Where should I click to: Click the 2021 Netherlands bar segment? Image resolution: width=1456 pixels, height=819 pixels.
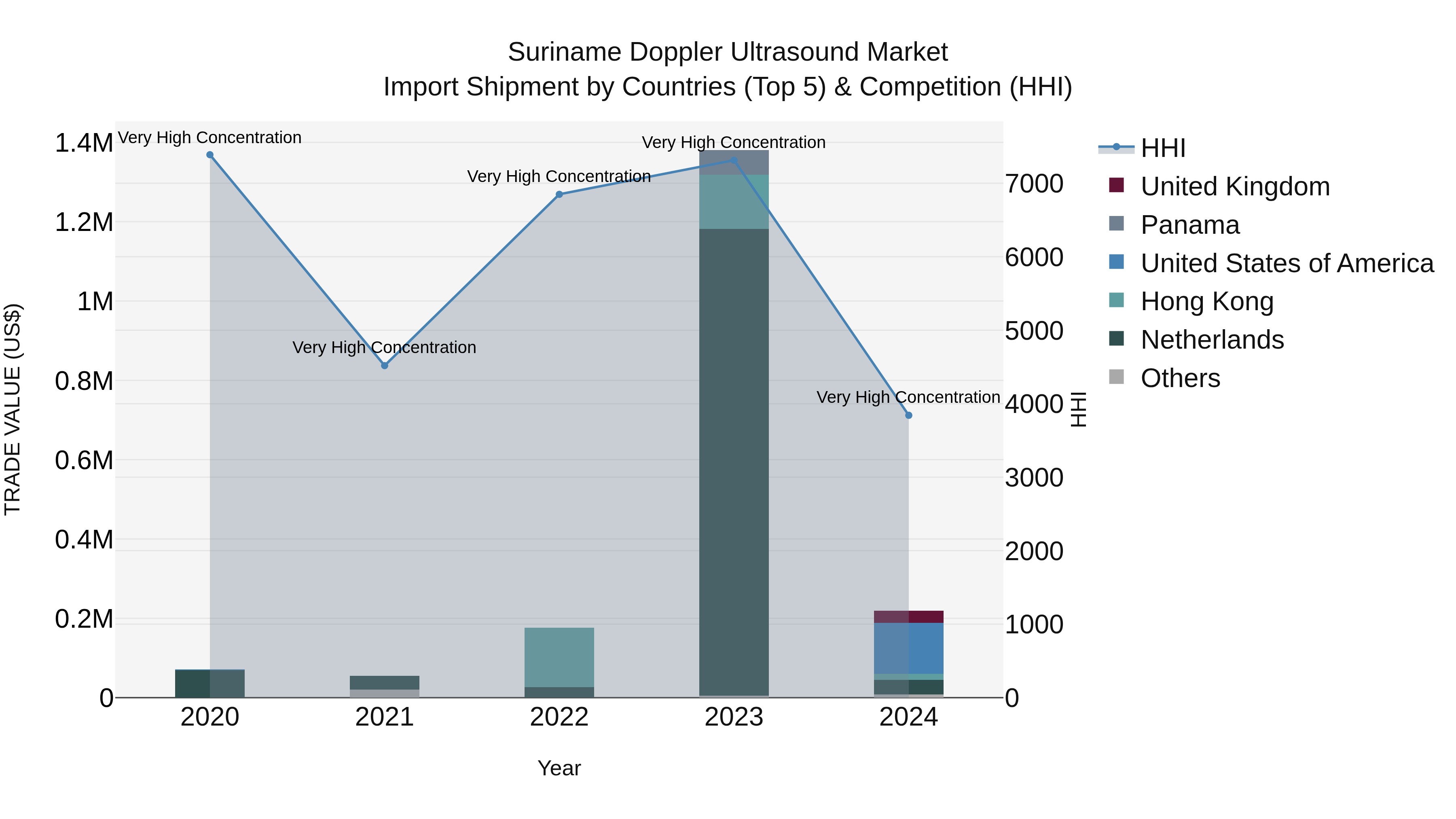(x=384, y=683)
